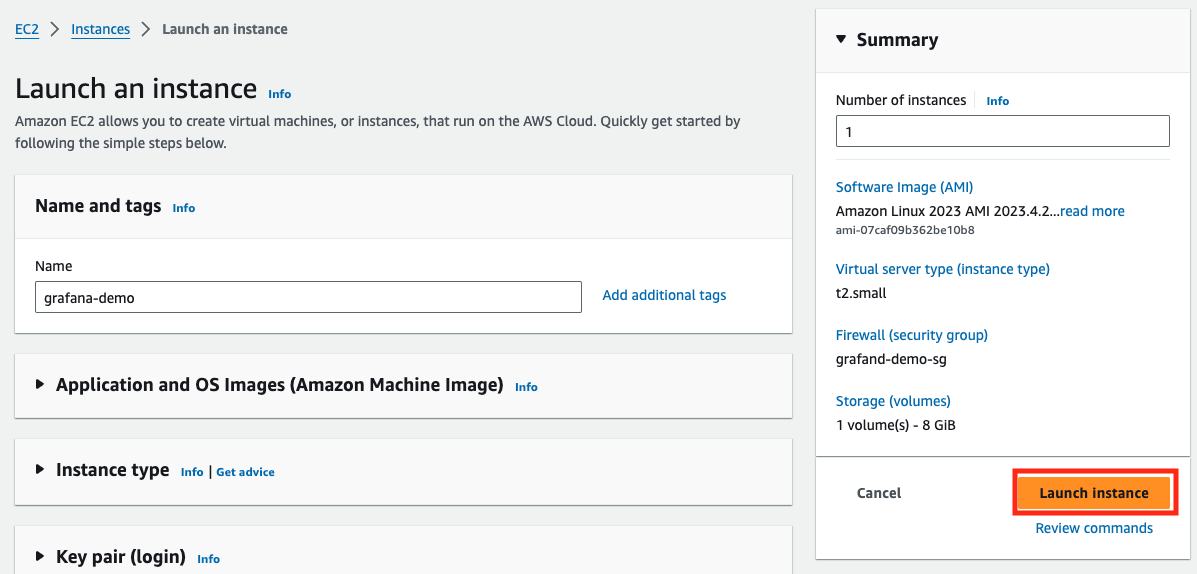Open Info link beside Name and tags
1197x574 pixels.
(x=183, y=208)
